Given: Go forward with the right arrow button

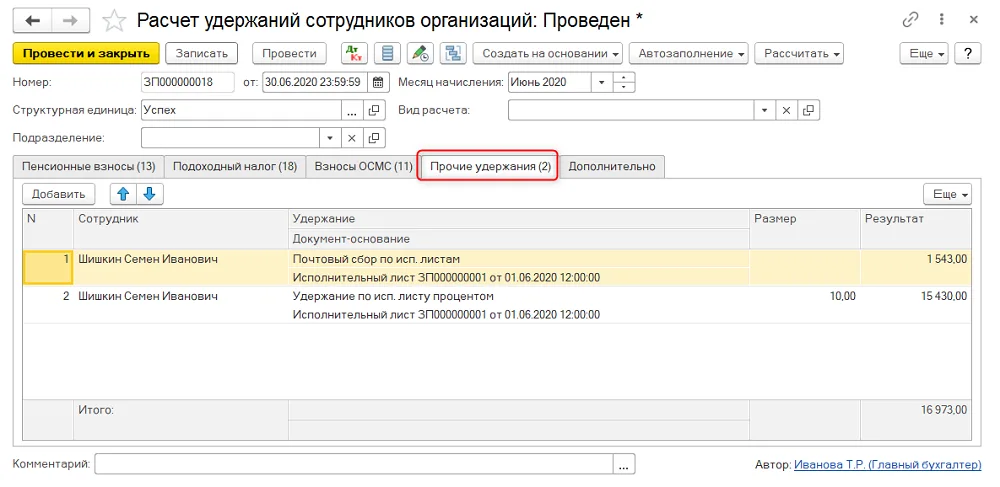Looking at the screenshot, I should click(70, 20).
